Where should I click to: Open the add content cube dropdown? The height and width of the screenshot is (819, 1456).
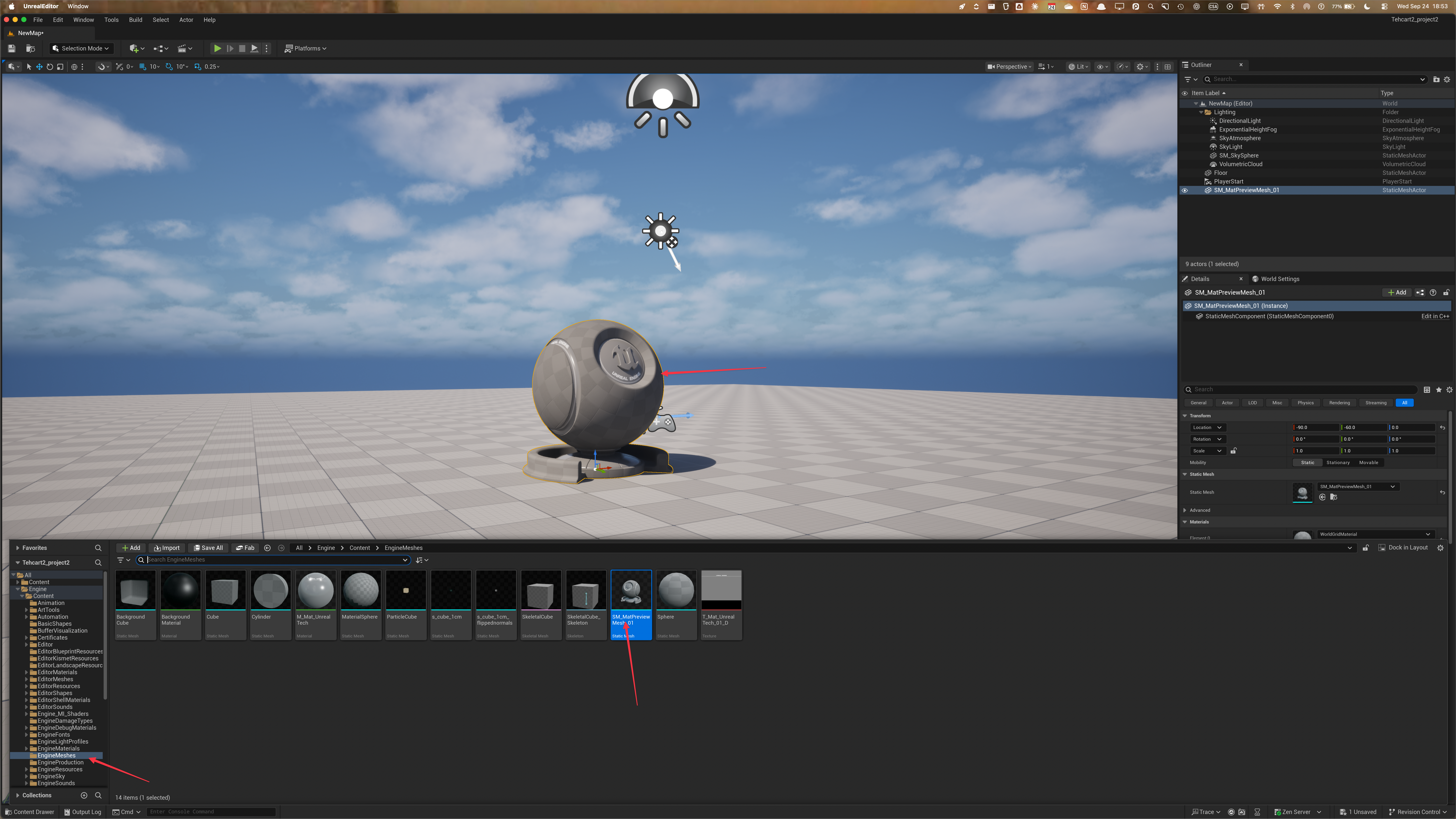click(x=137, y=49)
